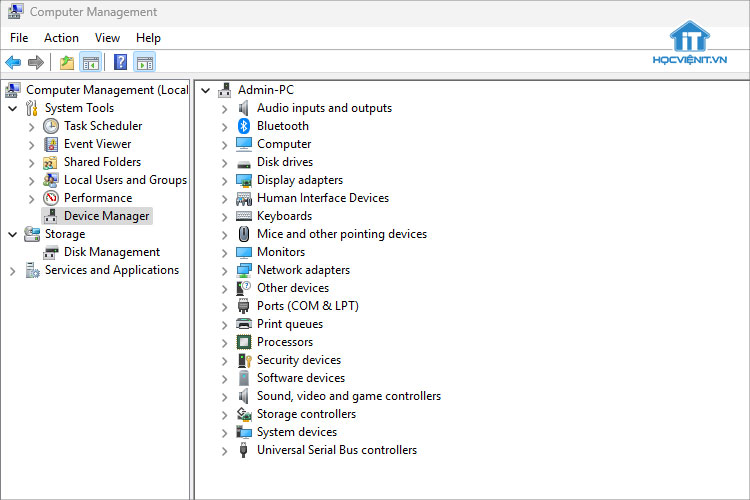
Task: Click the blue Help question-mark toolbar icon
Action: [x=121, y=62]
